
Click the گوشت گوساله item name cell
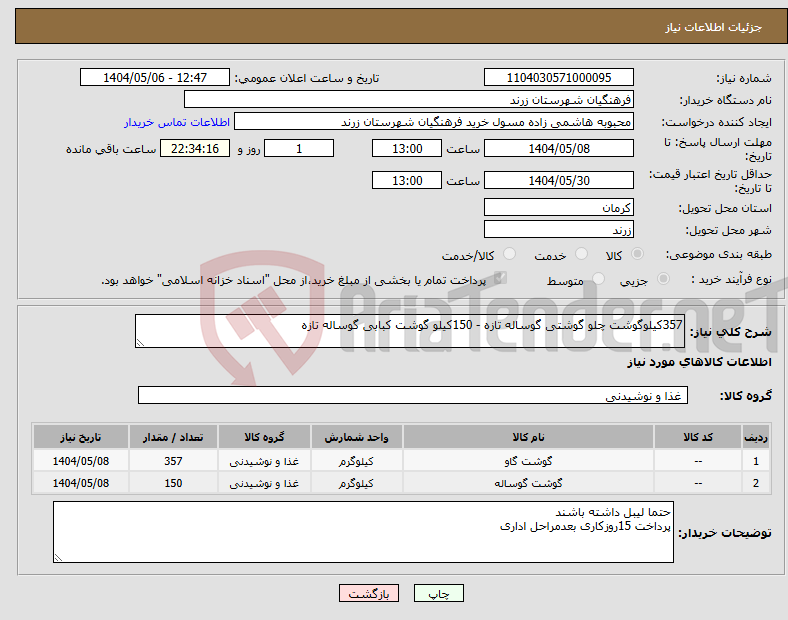tap(528, 483)
